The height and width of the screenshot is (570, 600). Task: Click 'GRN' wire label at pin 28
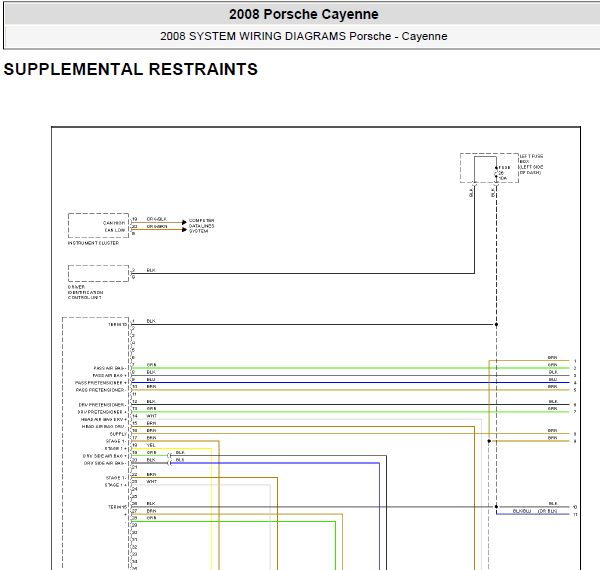(151, 518)
